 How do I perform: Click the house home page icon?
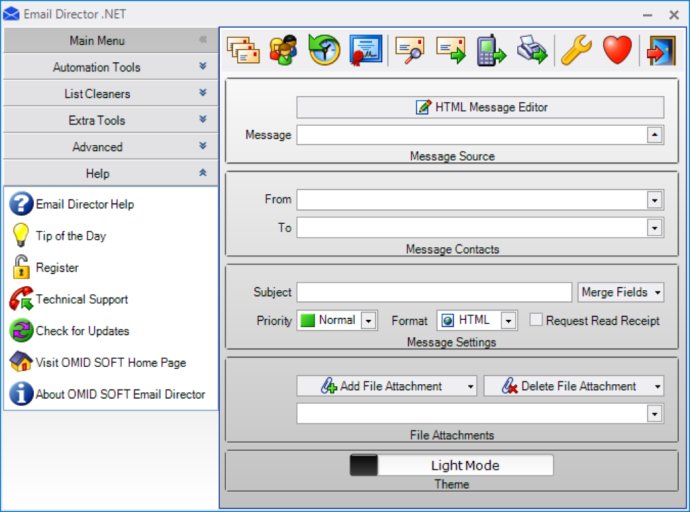coord(21,362)
